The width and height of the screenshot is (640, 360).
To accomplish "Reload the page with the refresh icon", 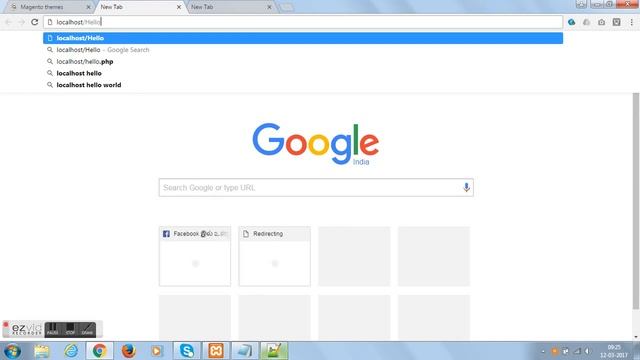I will point(35,22).
